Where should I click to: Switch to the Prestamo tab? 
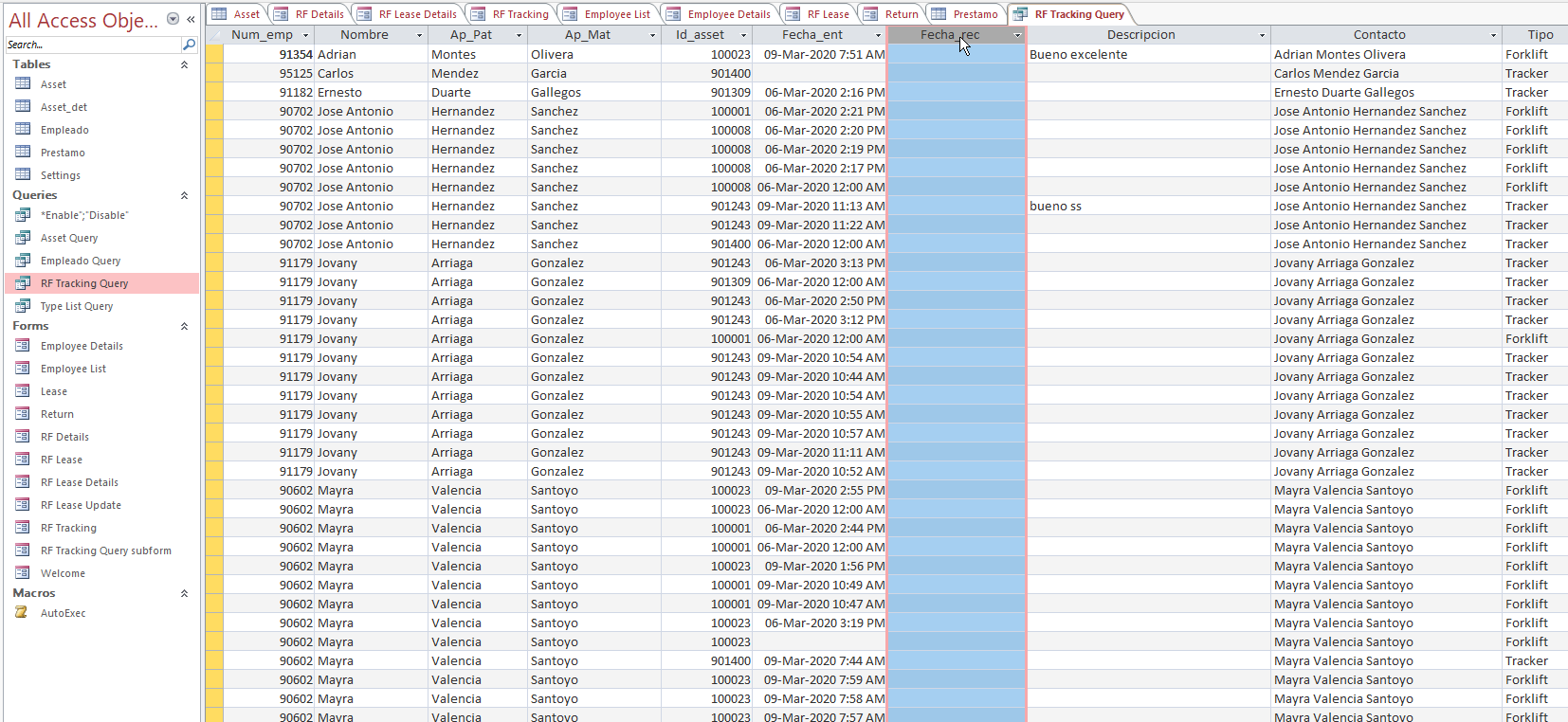click(x=966, y=14)
